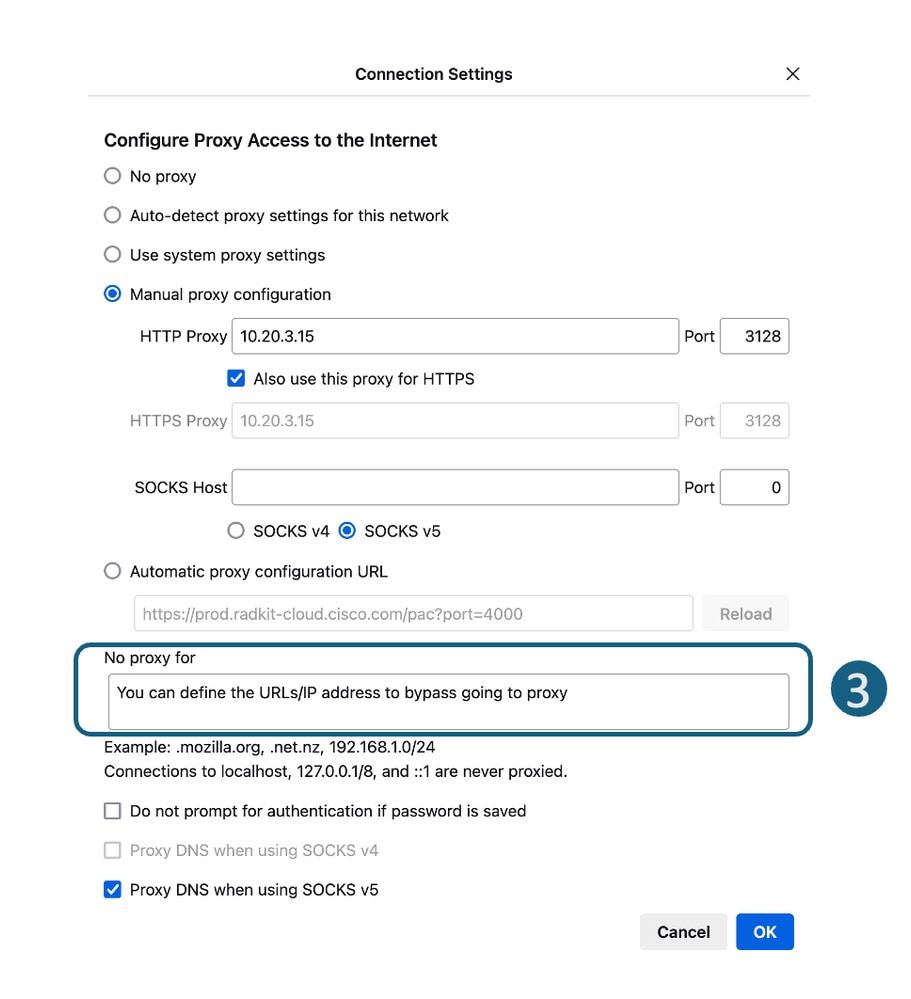This screenshot has height=999, width=911.
Task: Select Use system proxy settings
Action: pyautogui.click(x=113, y=255)
